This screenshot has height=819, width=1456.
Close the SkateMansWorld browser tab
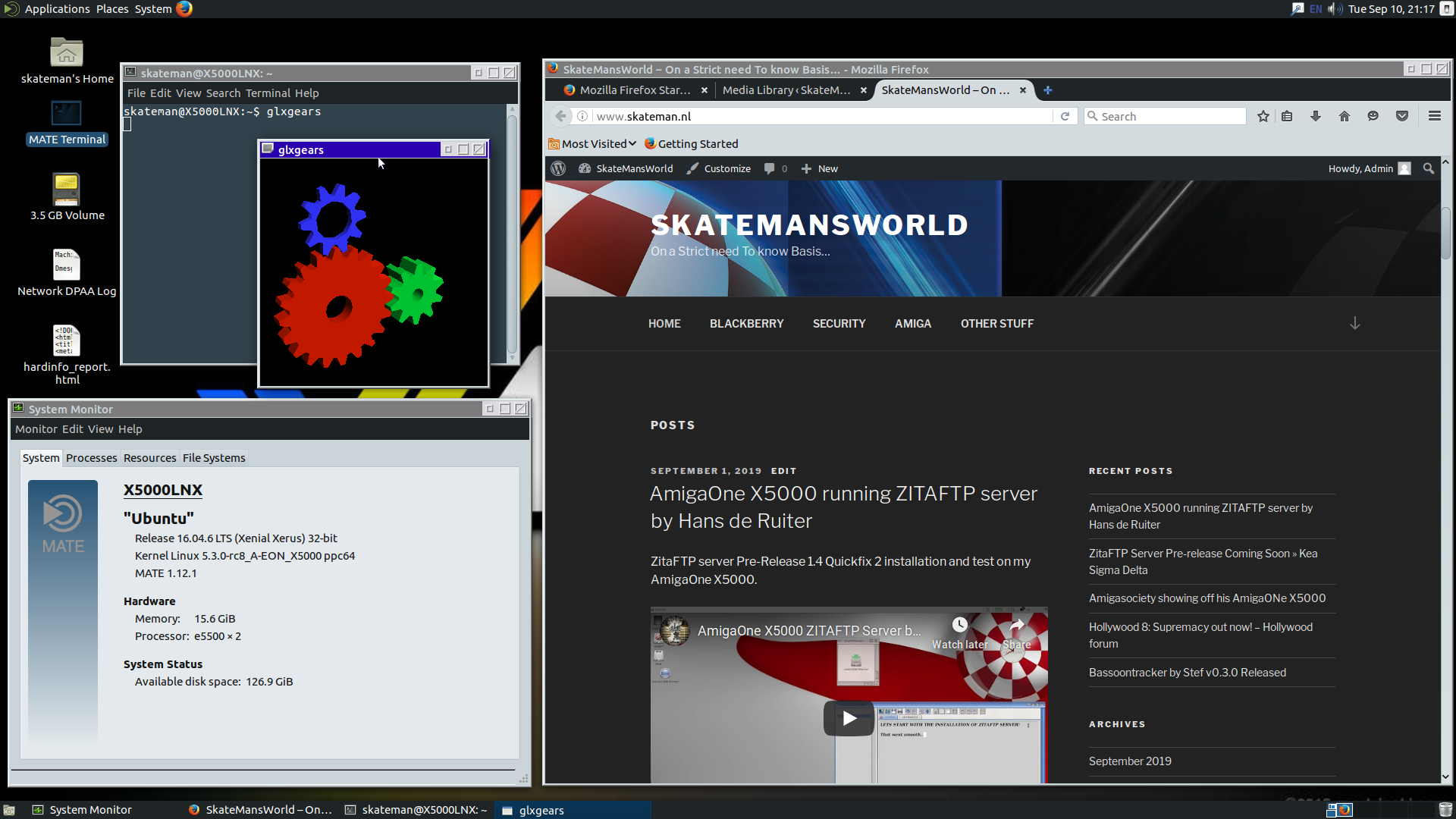tap(1022, 90)
